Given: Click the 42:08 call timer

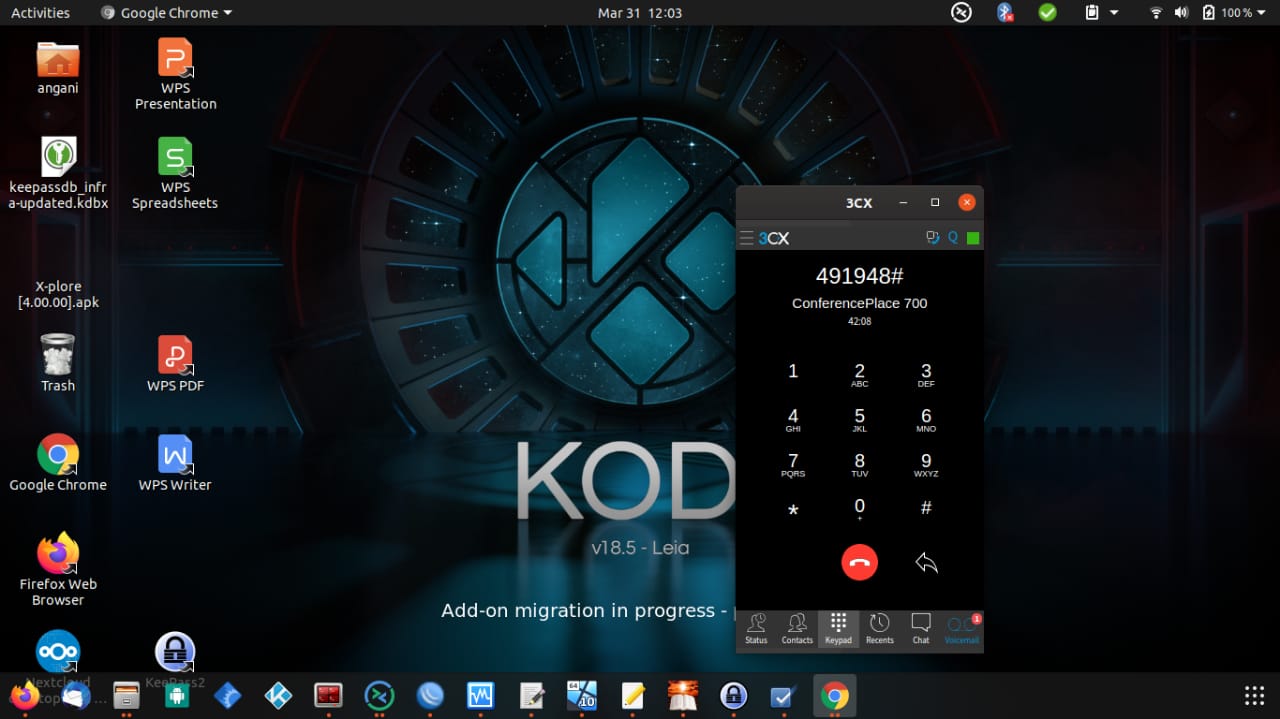Looking at the screenshot, I should pyautogui.click(x=859, y=322).
